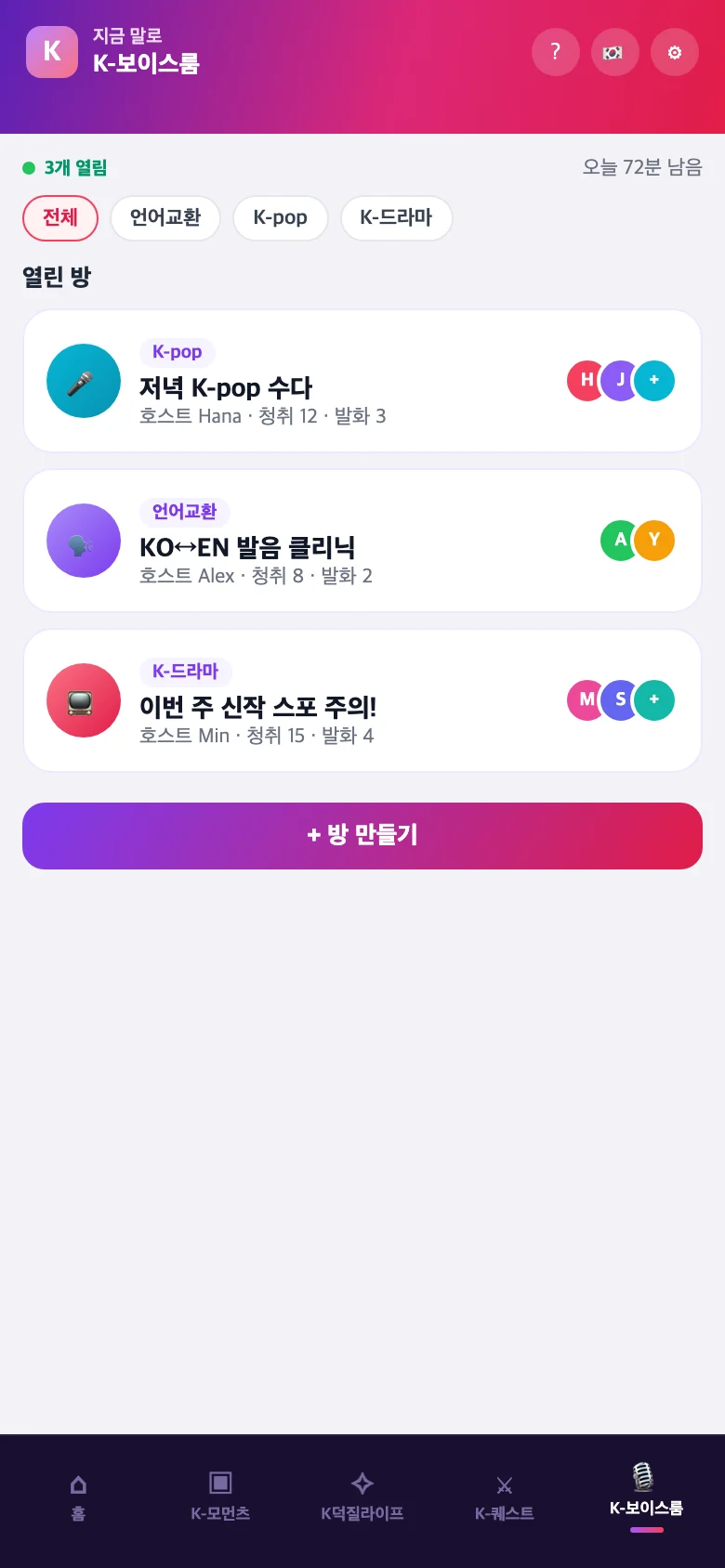Tap the Korean flag language icon
This screenshot has width=725, height=1568.
point(615,52)
